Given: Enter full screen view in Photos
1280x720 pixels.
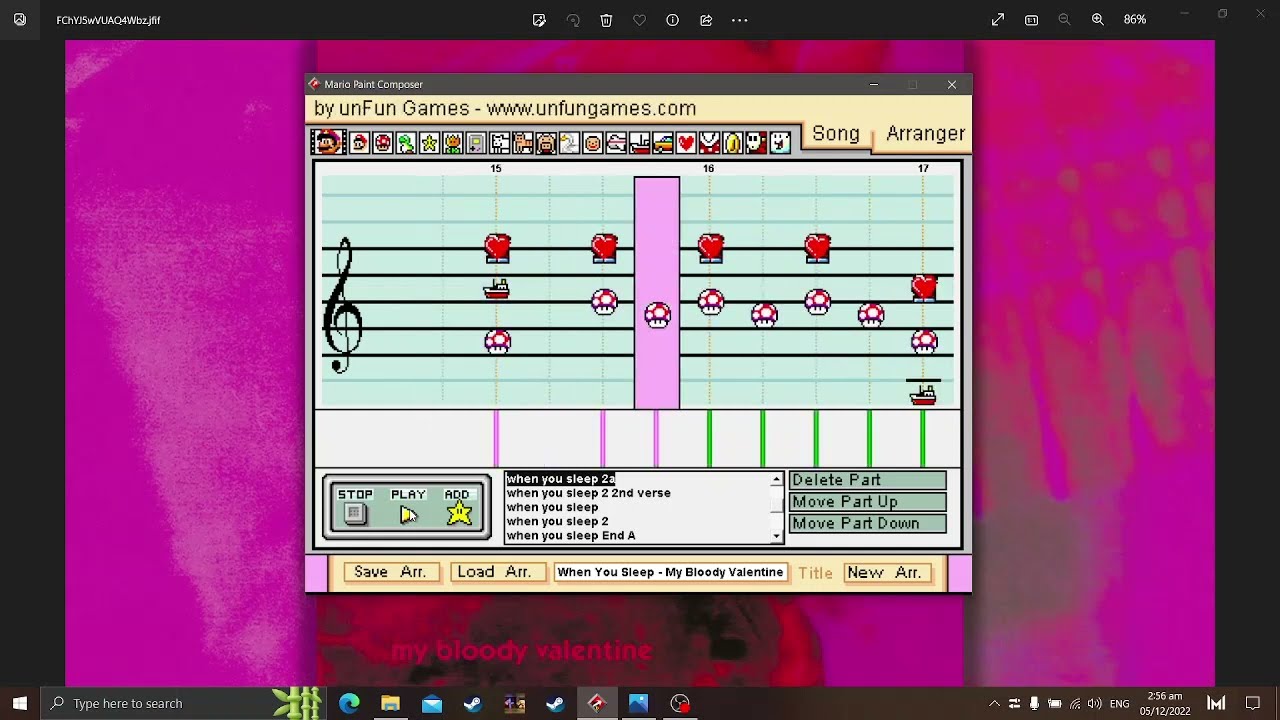Looking at the screenshot, I should 998,20.
